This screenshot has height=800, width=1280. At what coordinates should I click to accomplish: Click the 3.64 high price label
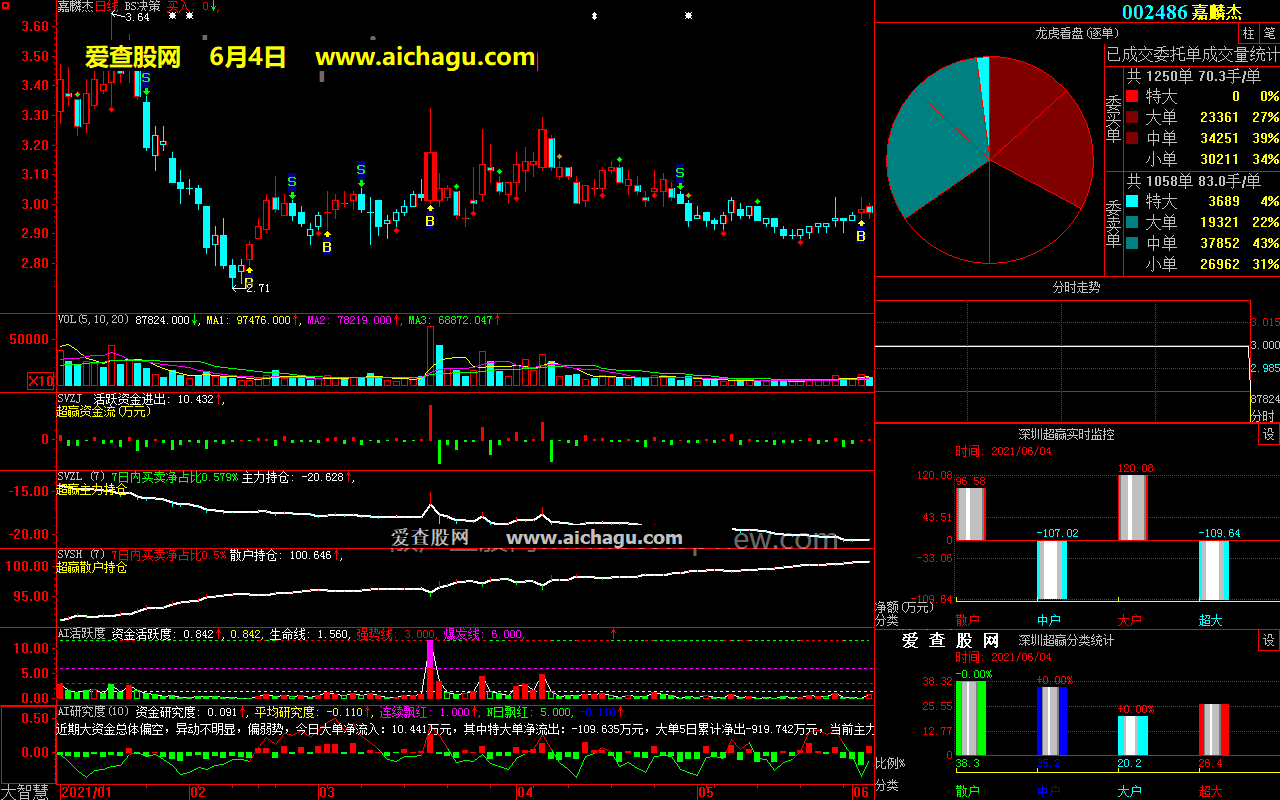(x=137, y=18)
